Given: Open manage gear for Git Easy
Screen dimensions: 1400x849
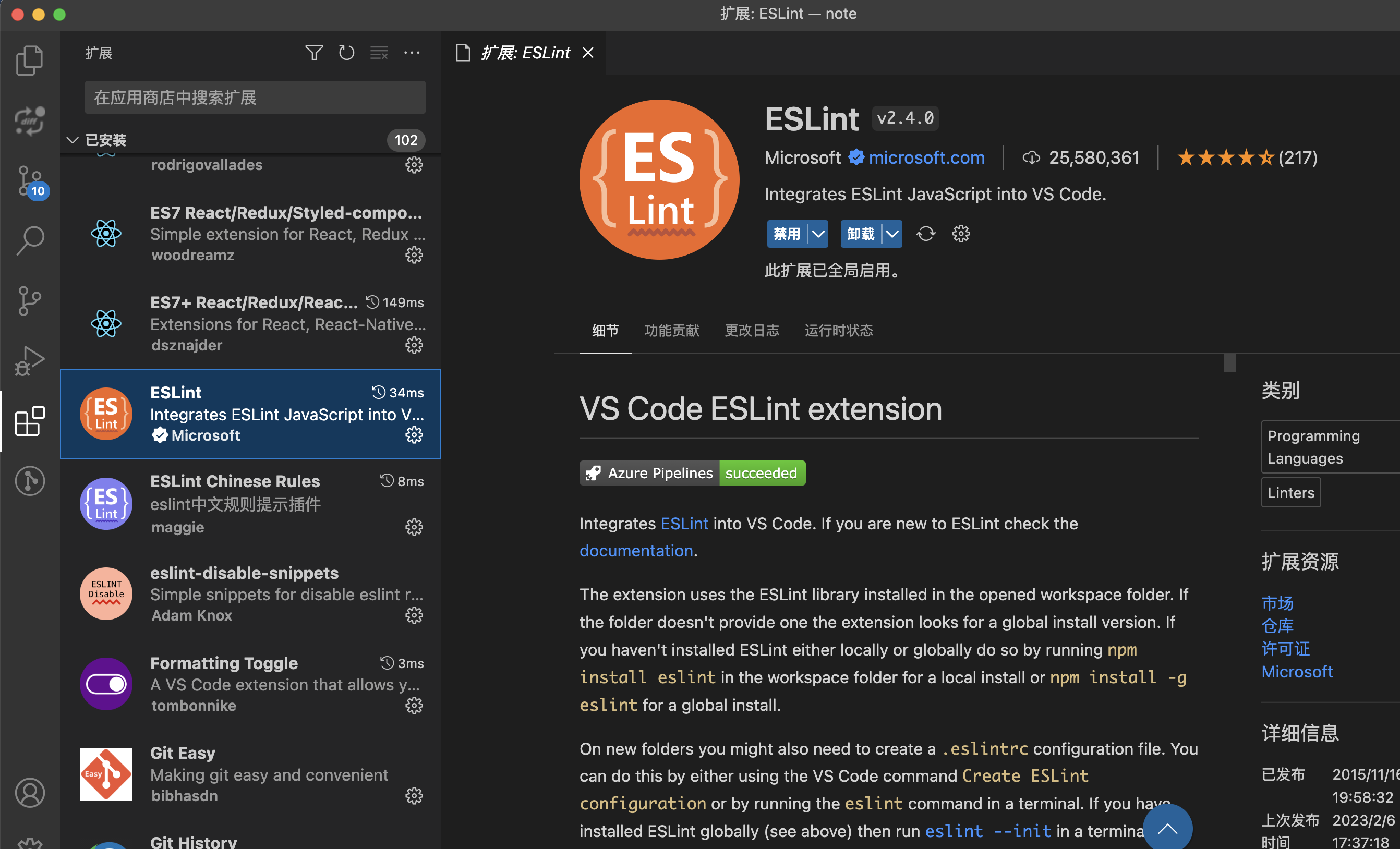Looking at the screenshot, I should point(414,796).
